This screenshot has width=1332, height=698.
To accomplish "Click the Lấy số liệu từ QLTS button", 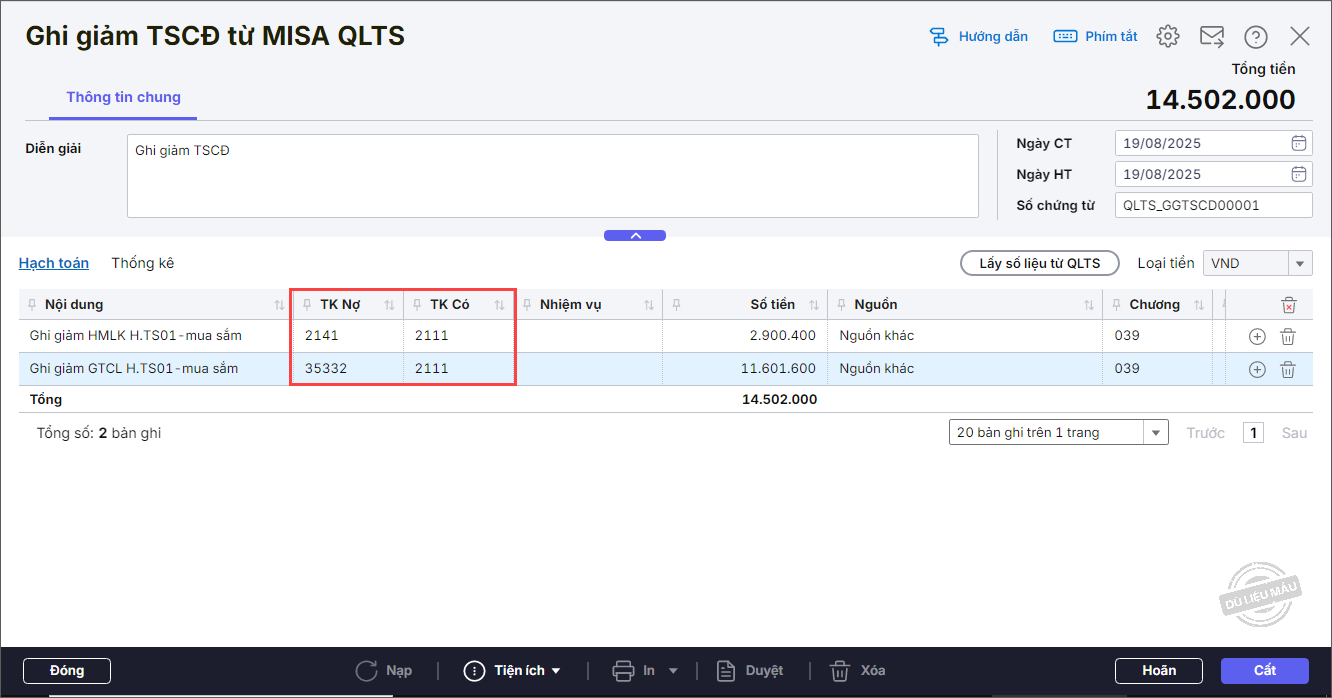I will coord(1039,263).
